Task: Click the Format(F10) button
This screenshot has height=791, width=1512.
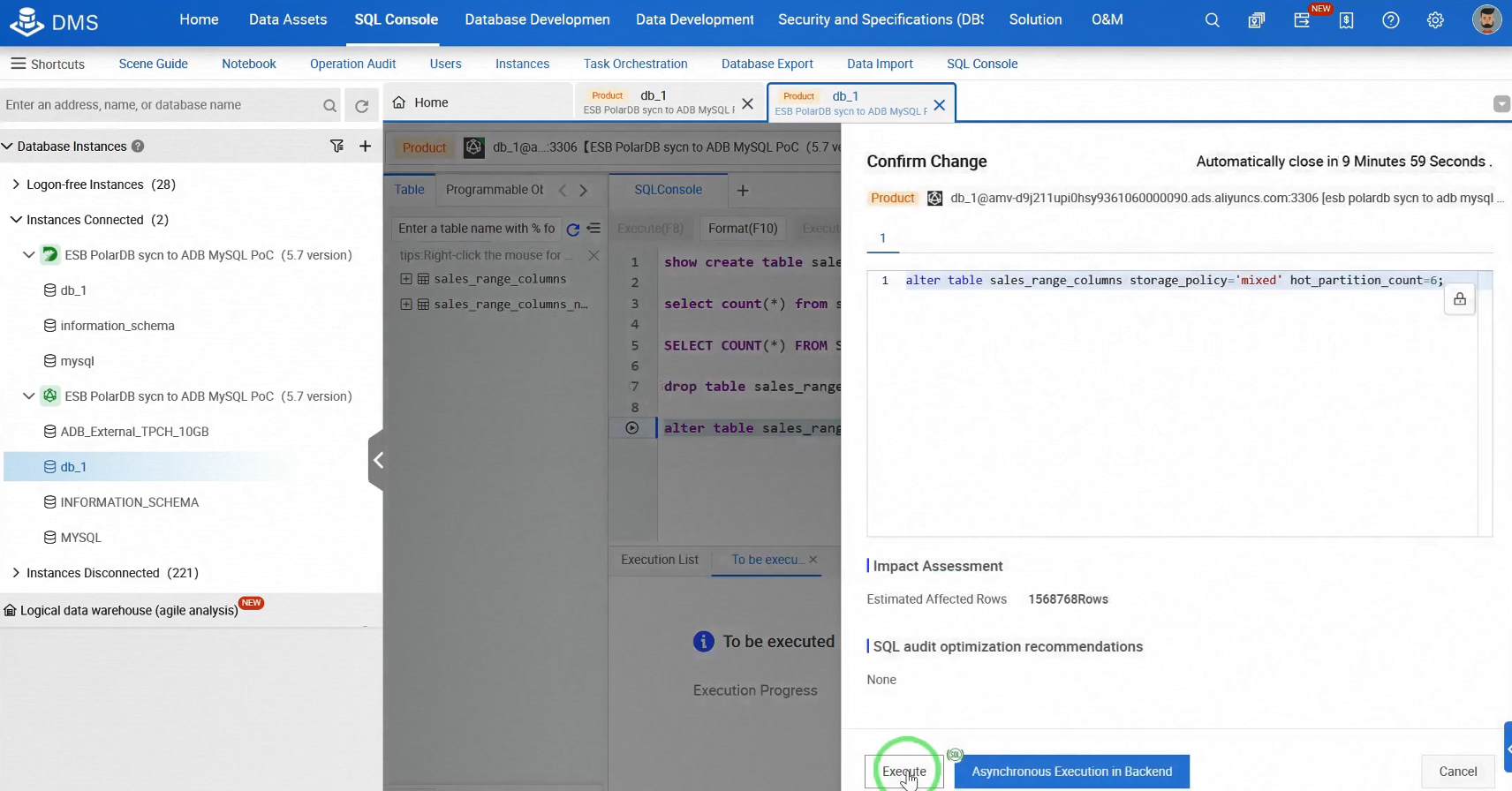Action: coord(743,229)
